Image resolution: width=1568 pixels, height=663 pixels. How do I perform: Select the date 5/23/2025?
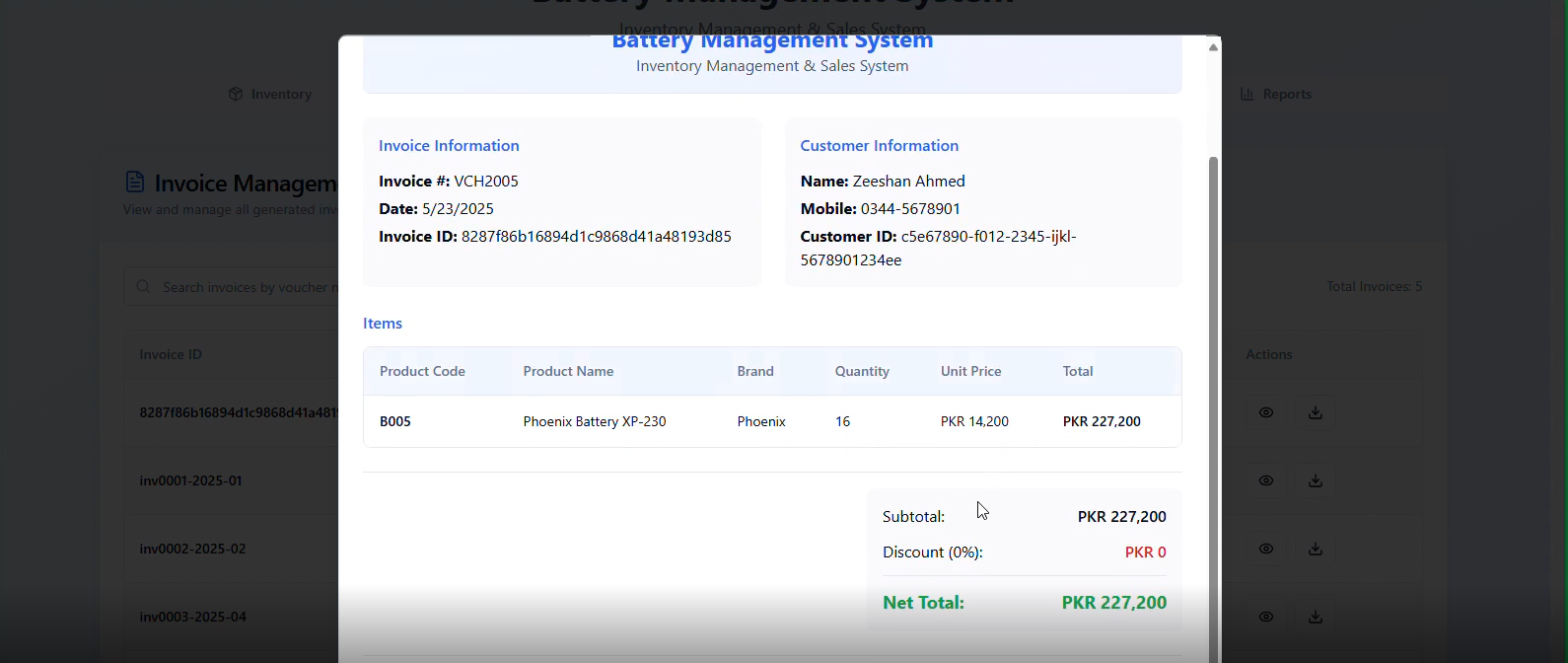(458, 209)
